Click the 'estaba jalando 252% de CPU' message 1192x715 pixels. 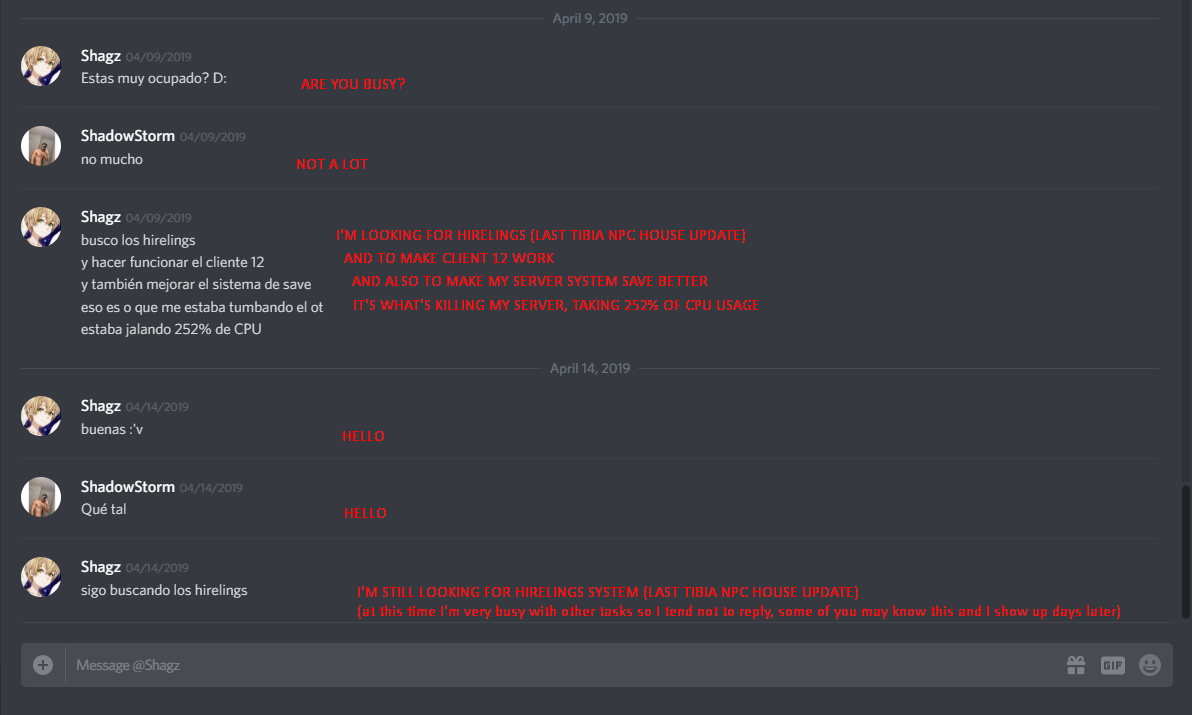coord(171,329)
